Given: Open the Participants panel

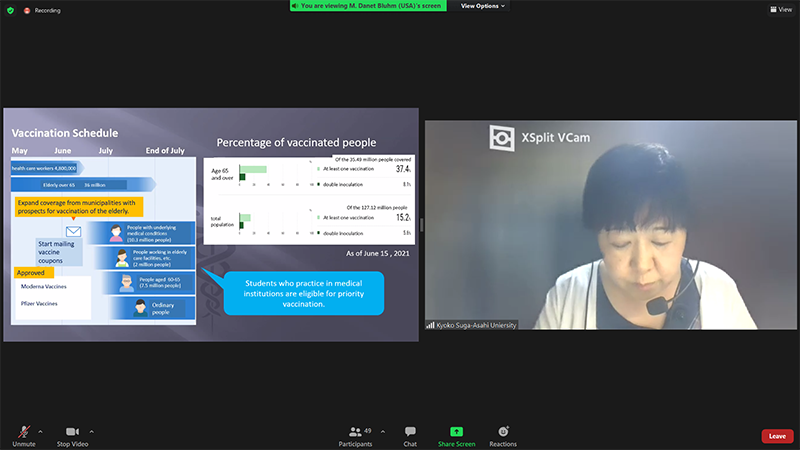Looking at the screenshot, I should [x=354, y=435].
